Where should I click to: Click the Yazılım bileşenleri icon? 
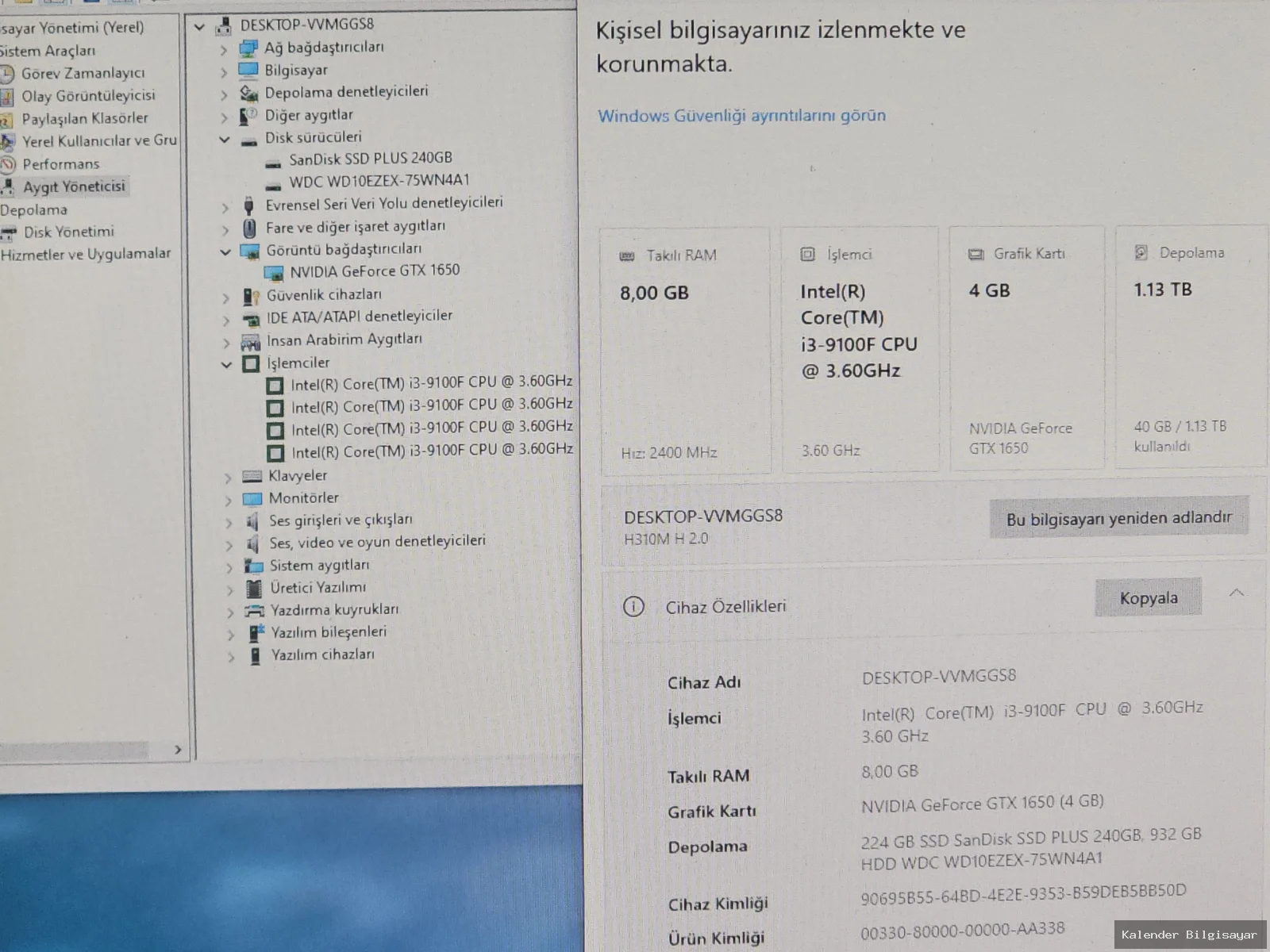pos(256,633)
